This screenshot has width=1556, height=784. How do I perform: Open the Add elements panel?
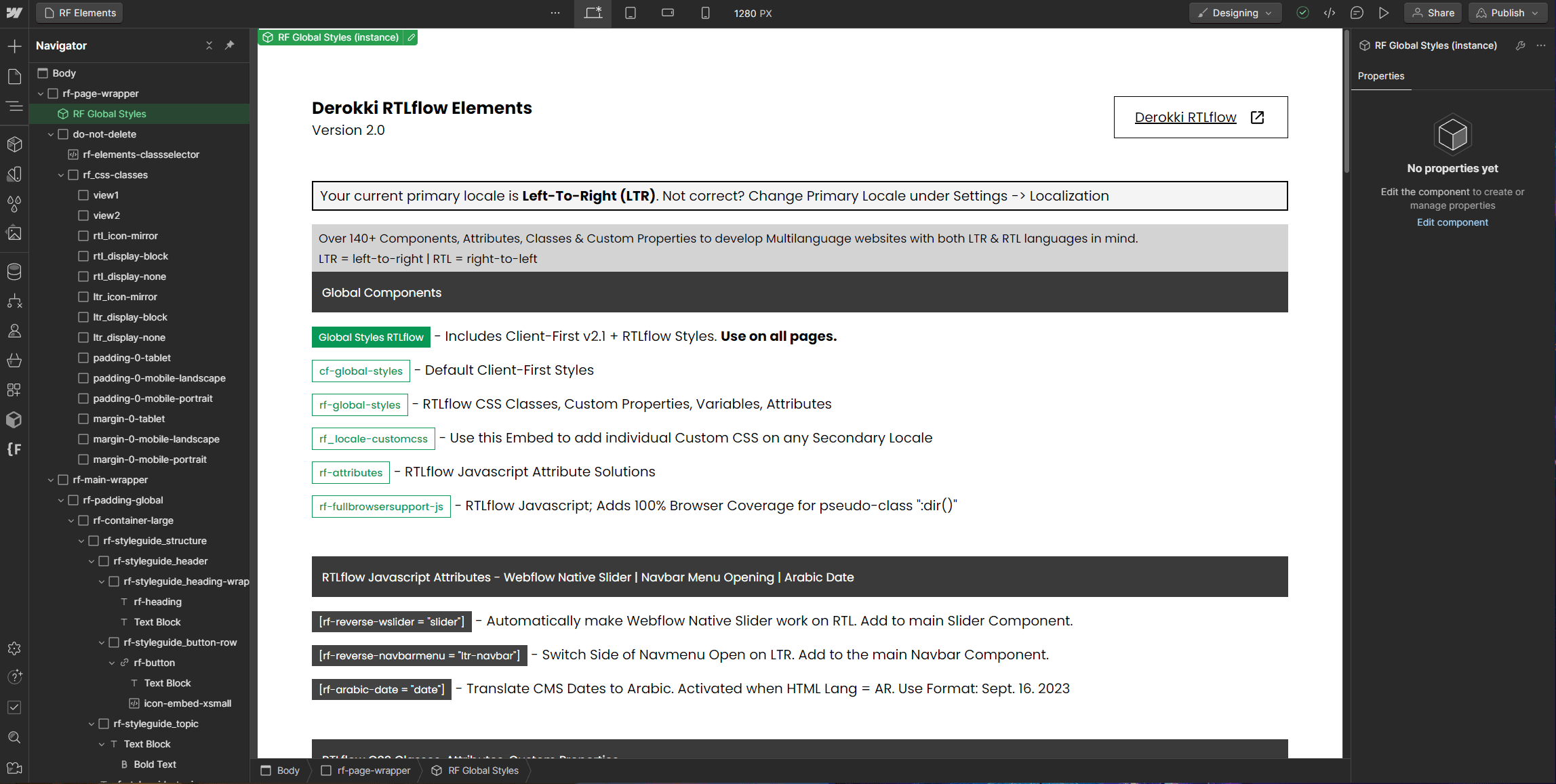click(x=14, y=46)
